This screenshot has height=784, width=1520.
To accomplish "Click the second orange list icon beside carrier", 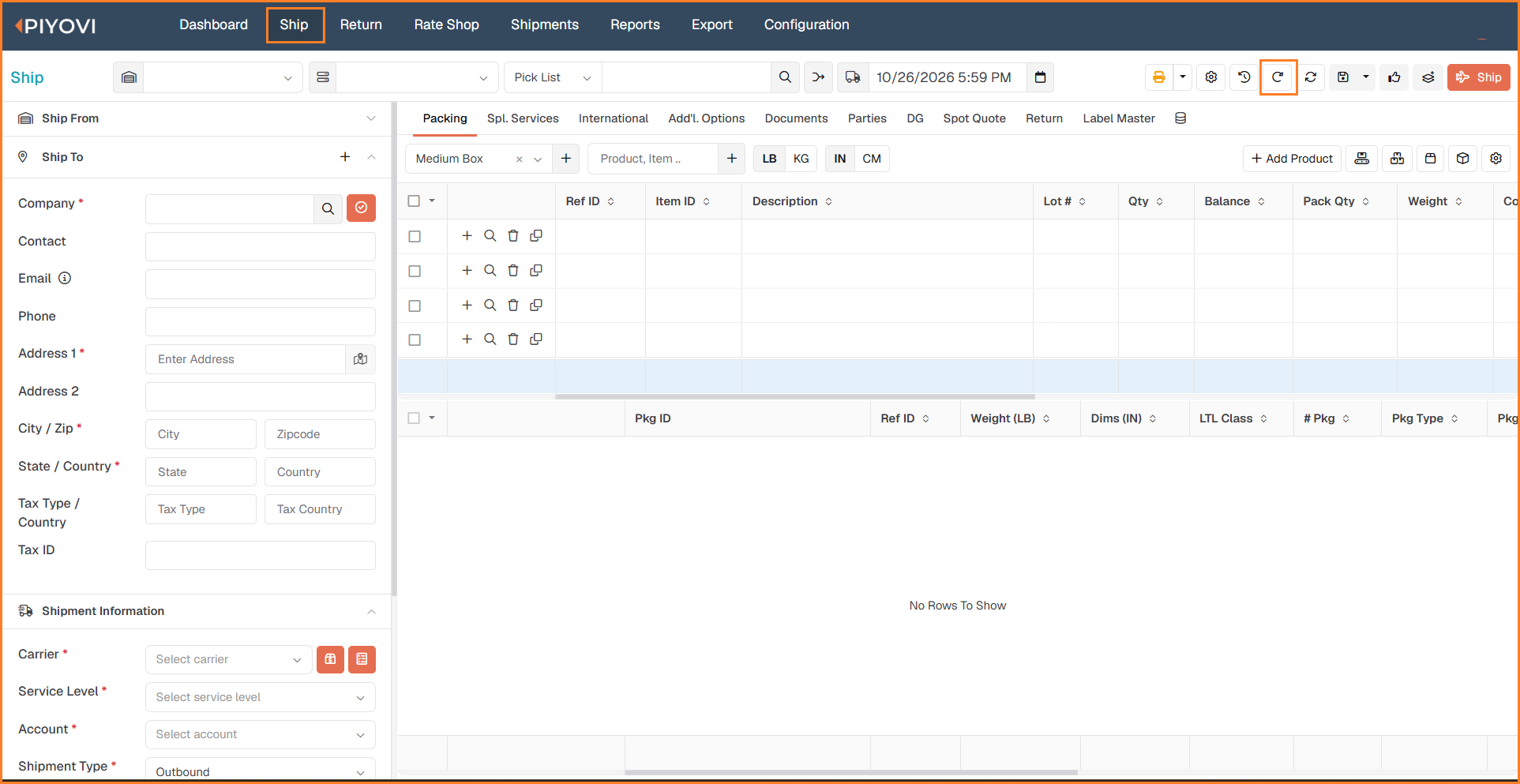I will pos(362,659).
